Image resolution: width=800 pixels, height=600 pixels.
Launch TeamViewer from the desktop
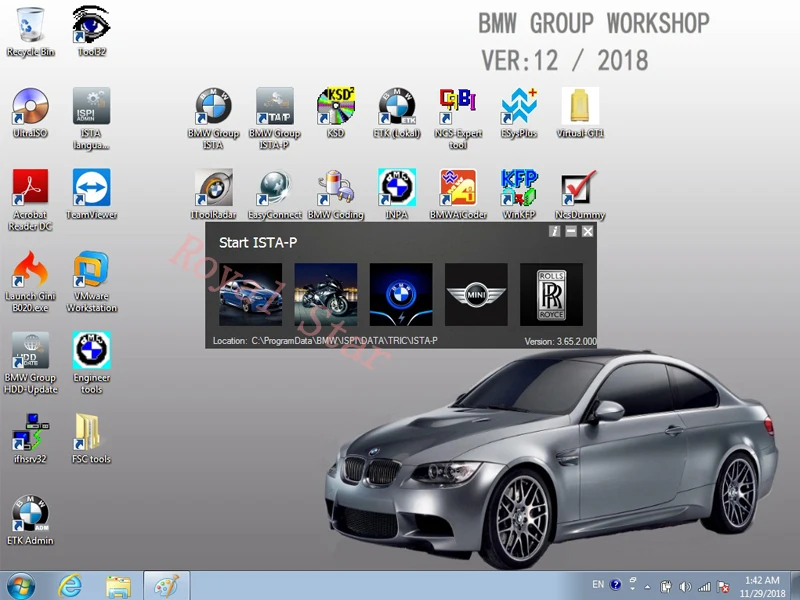coord(91,188)
